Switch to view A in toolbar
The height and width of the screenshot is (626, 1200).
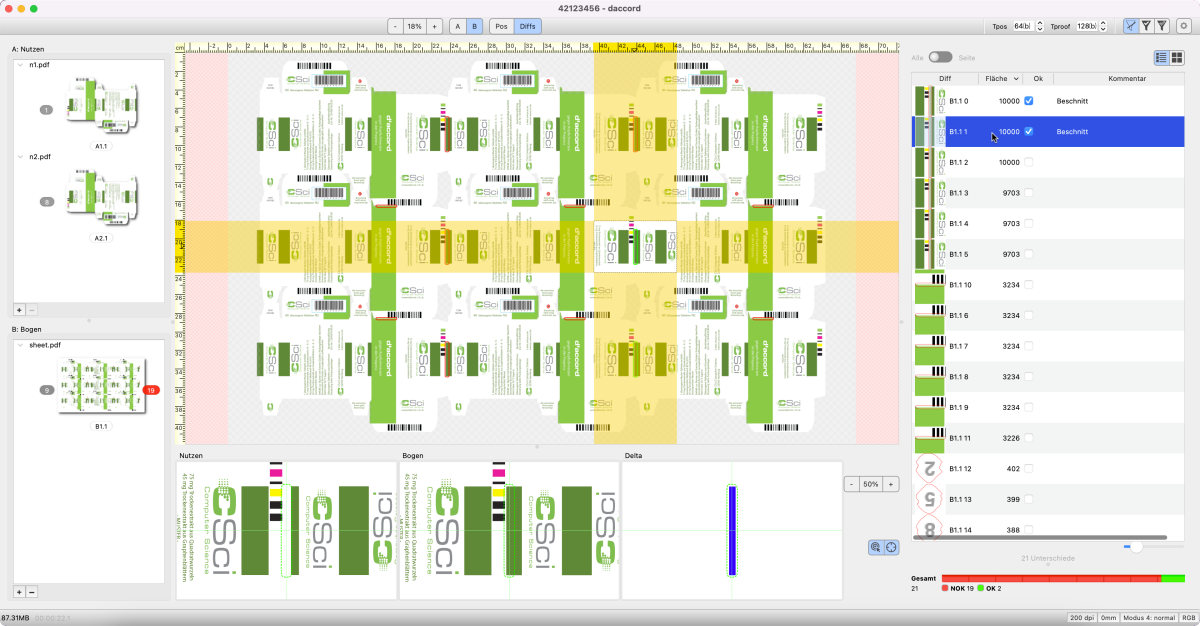[458, 26]
